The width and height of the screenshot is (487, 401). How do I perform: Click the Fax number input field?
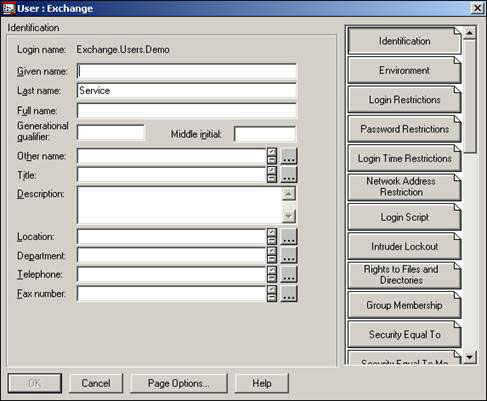[x=172, y=294]
